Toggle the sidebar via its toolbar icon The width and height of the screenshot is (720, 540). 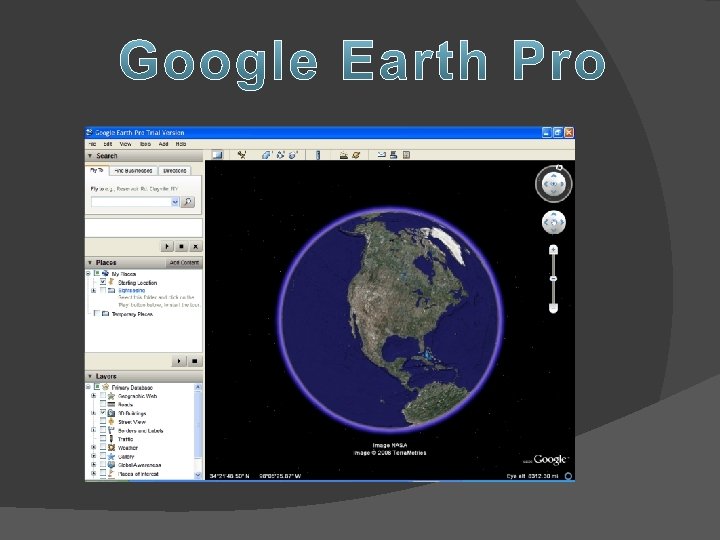coord(217,155)
